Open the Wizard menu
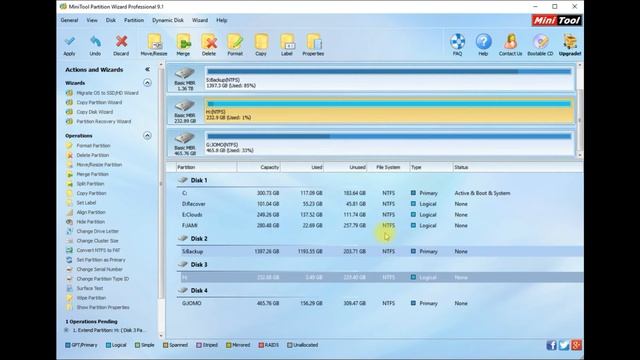 (200, 20)
